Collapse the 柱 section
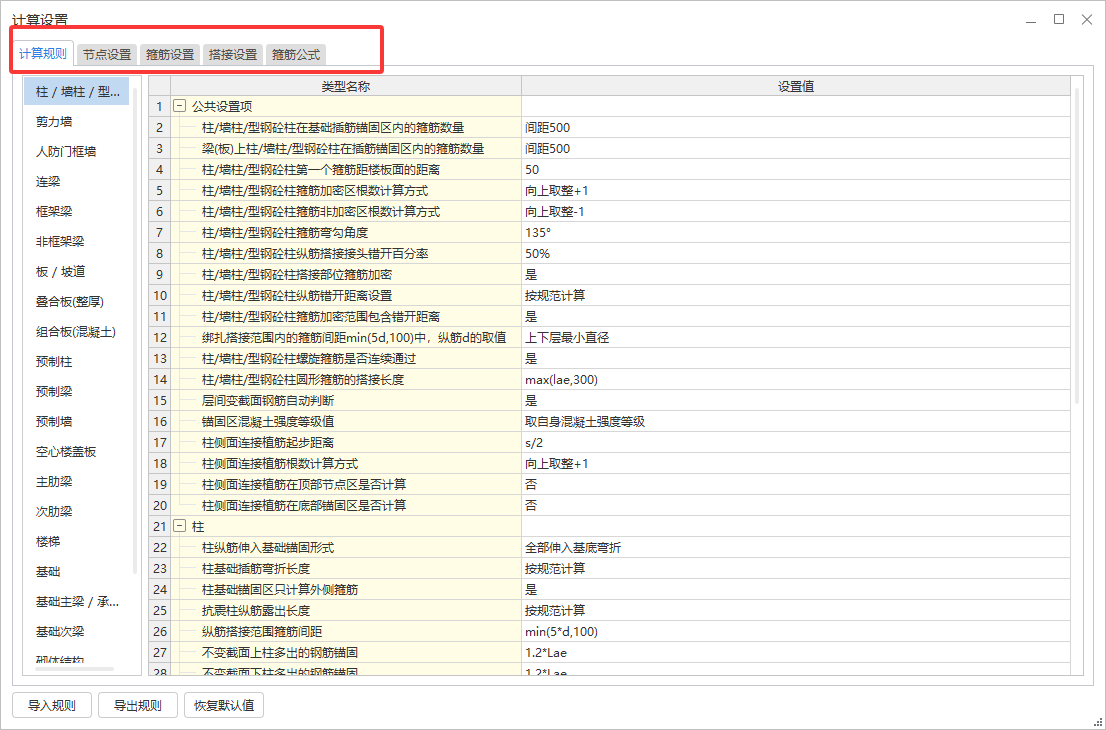The width and height of the screenshot is (1106, 730). (x=181, y=526)
